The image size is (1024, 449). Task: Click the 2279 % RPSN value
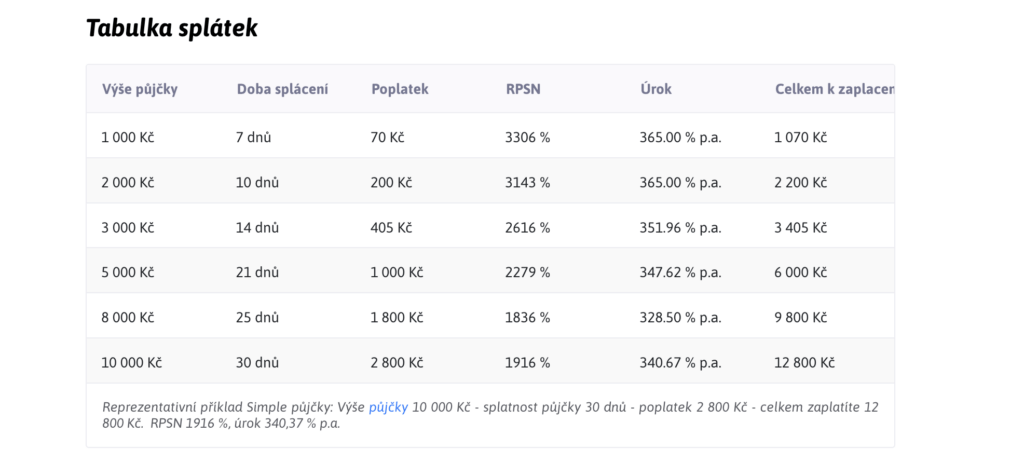click(527, 273)
